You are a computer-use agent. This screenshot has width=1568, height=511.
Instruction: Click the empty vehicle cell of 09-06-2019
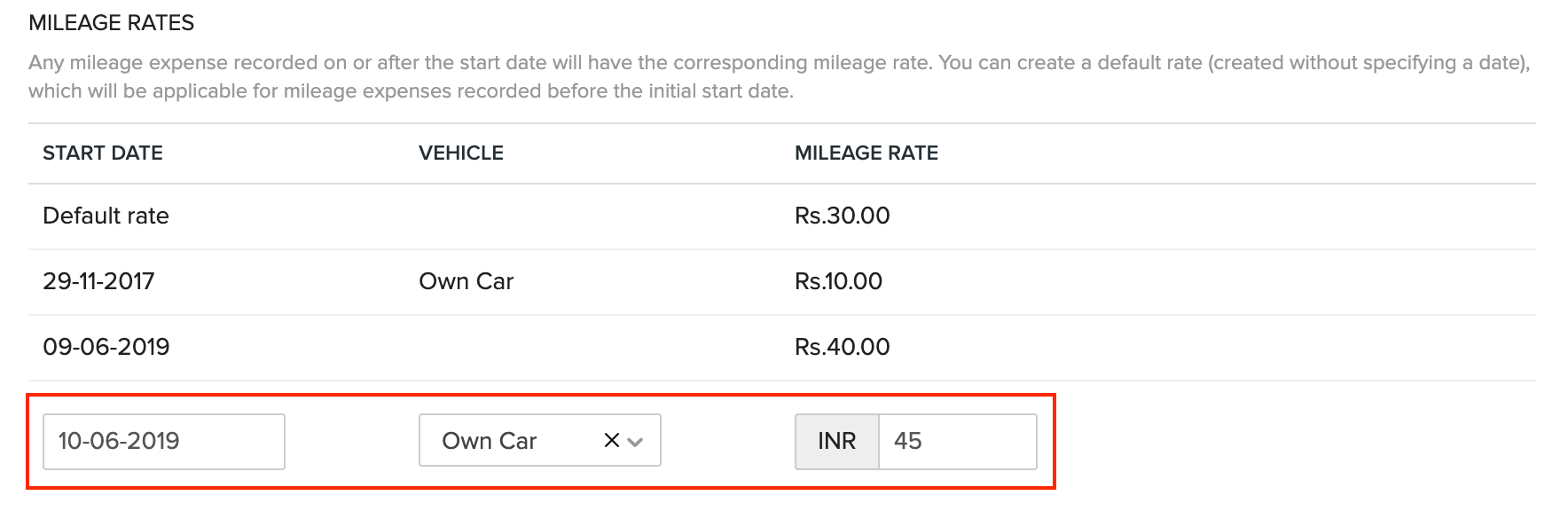532,347
